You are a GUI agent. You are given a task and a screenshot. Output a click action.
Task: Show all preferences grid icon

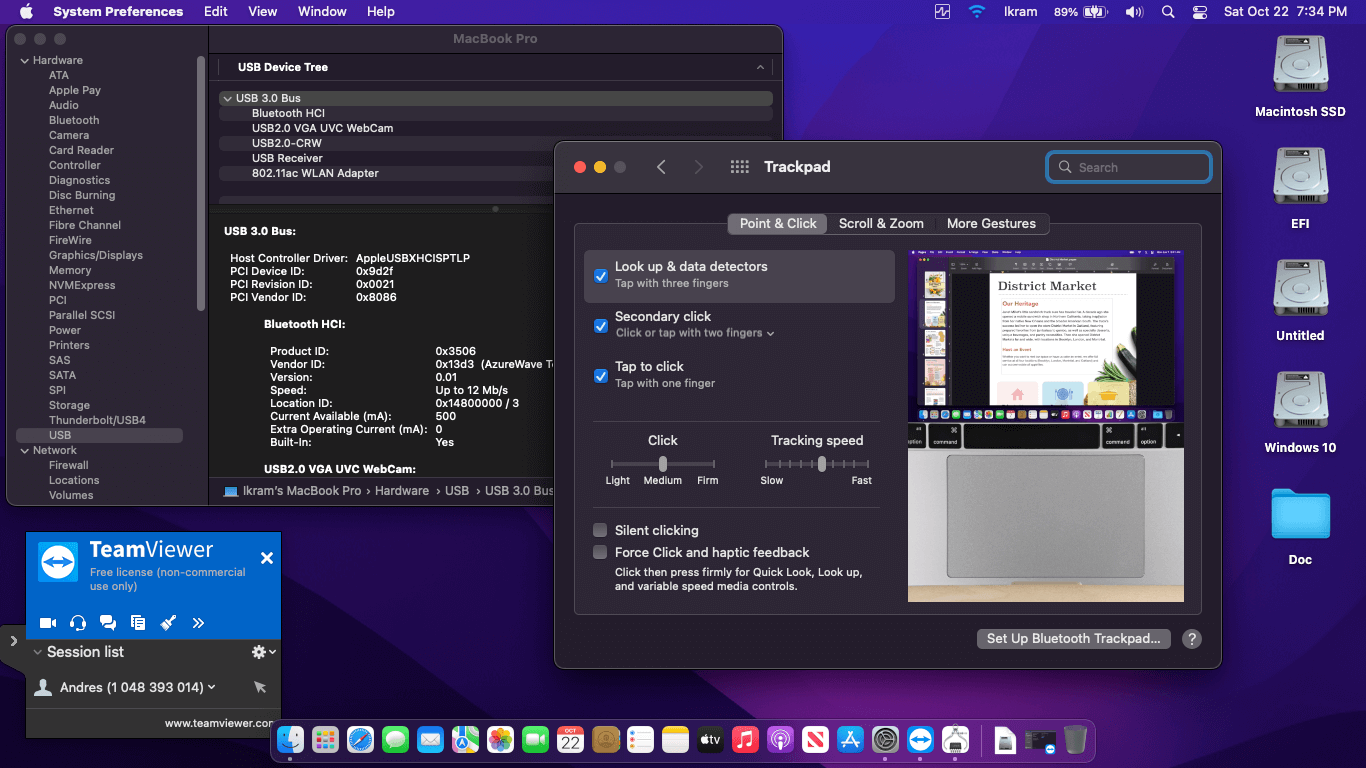tap(740, 167)
